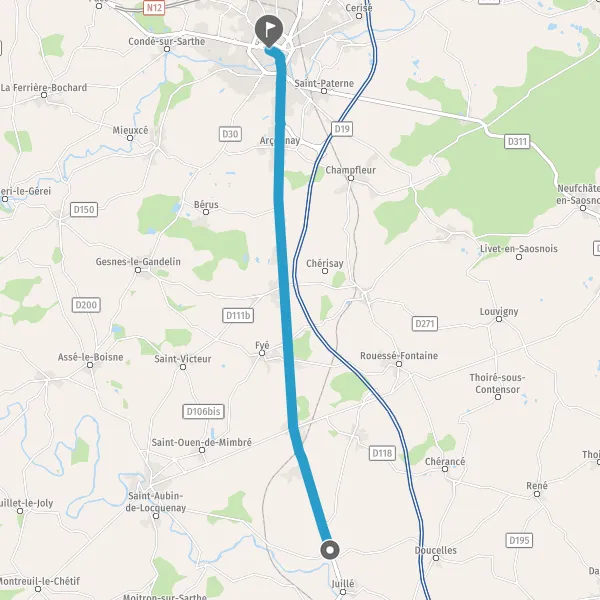600x600 pixels.
Task: Click the Saint-Paterne town label
Action: click(x=324, y=83)
